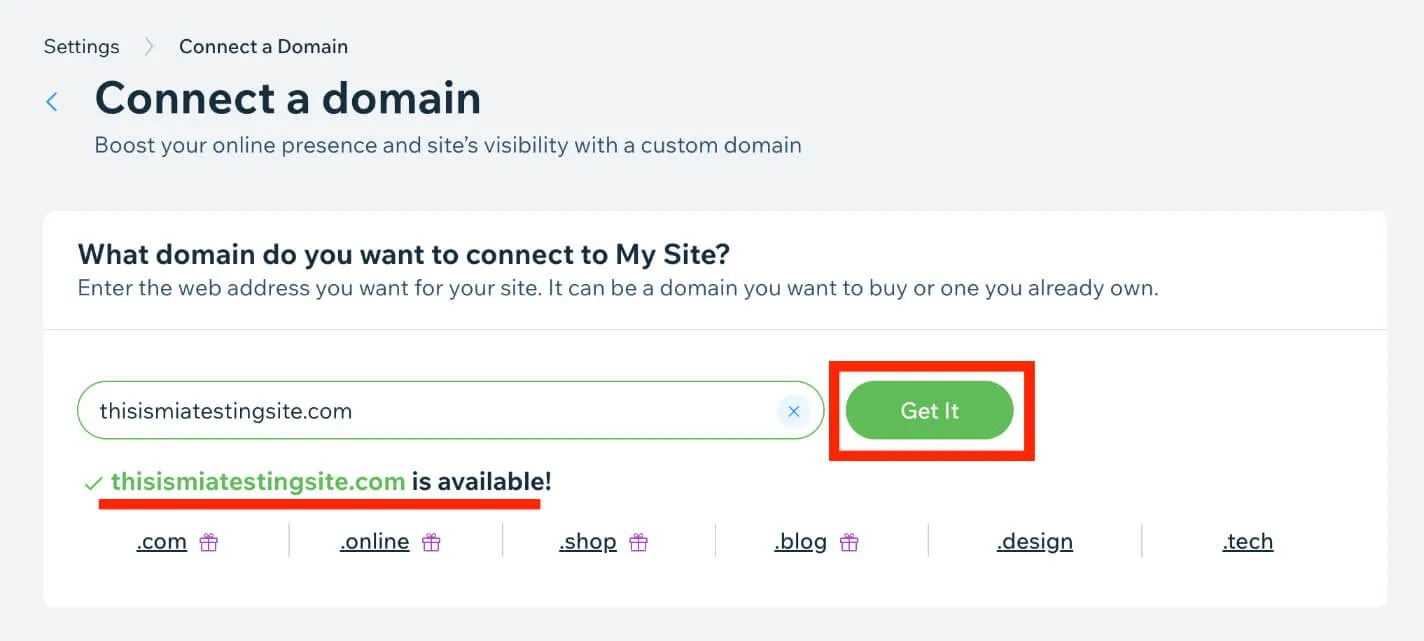Select the .design domain suggestion

click(1034, 541)
